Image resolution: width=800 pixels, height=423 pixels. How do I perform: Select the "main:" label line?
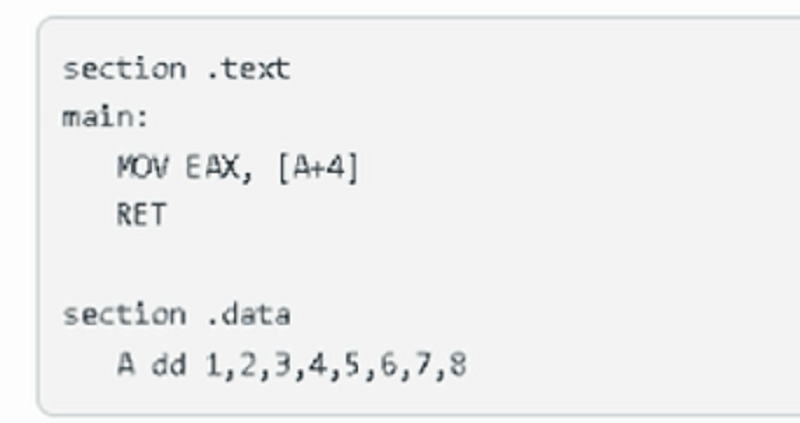click(105, 117)
